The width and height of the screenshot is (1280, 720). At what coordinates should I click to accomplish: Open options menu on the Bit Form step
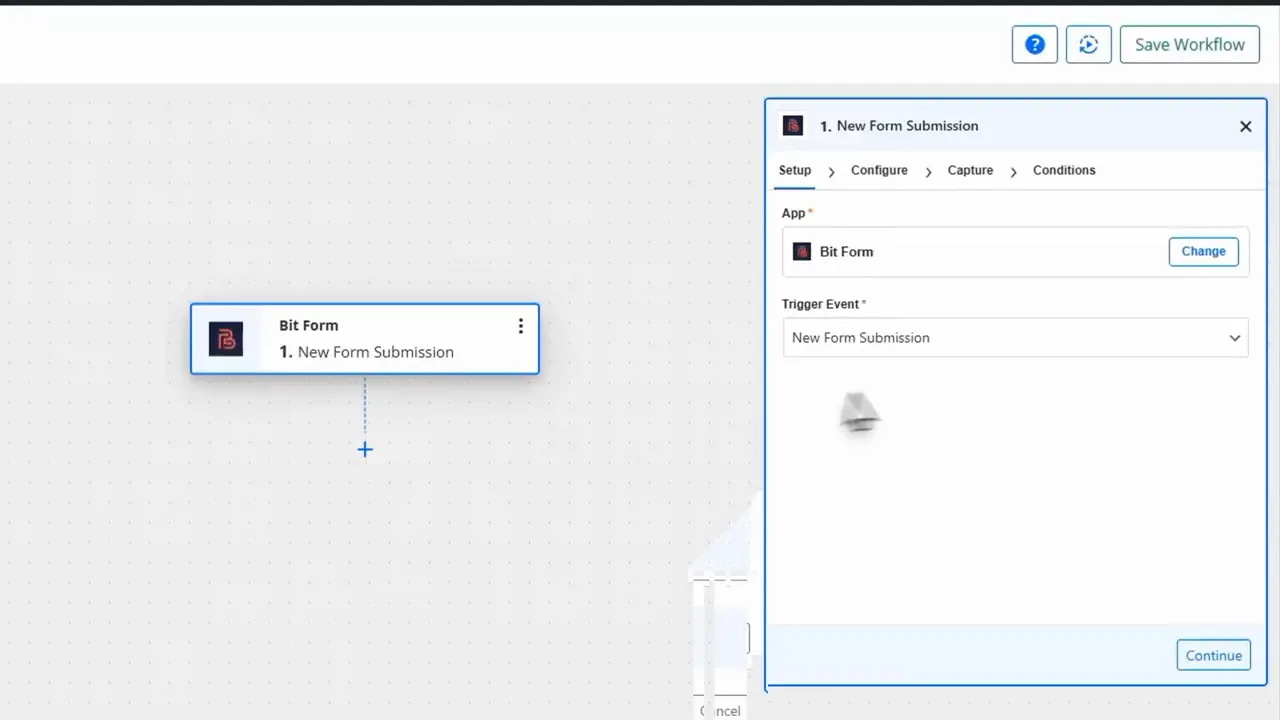click(520, 326)
